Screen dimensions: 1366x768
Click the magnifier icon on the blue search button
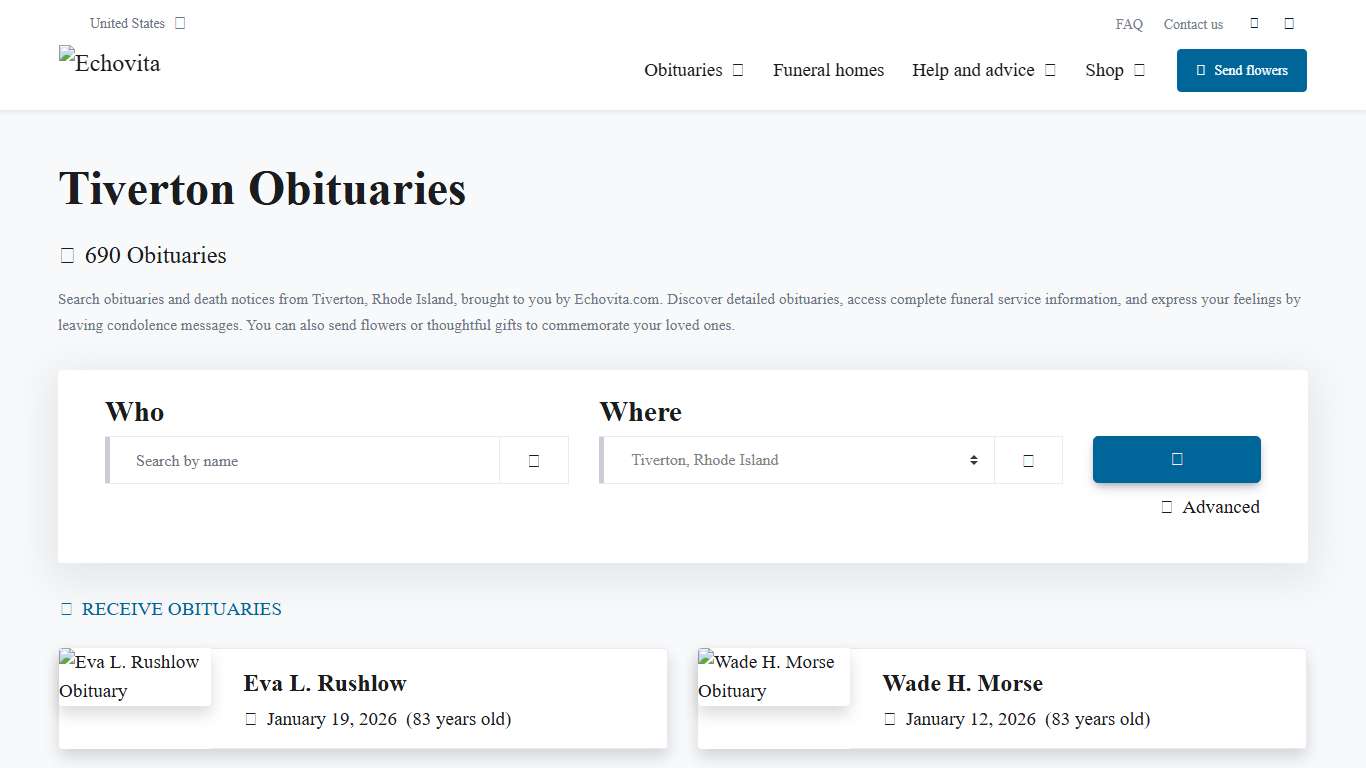(1176, 459)
